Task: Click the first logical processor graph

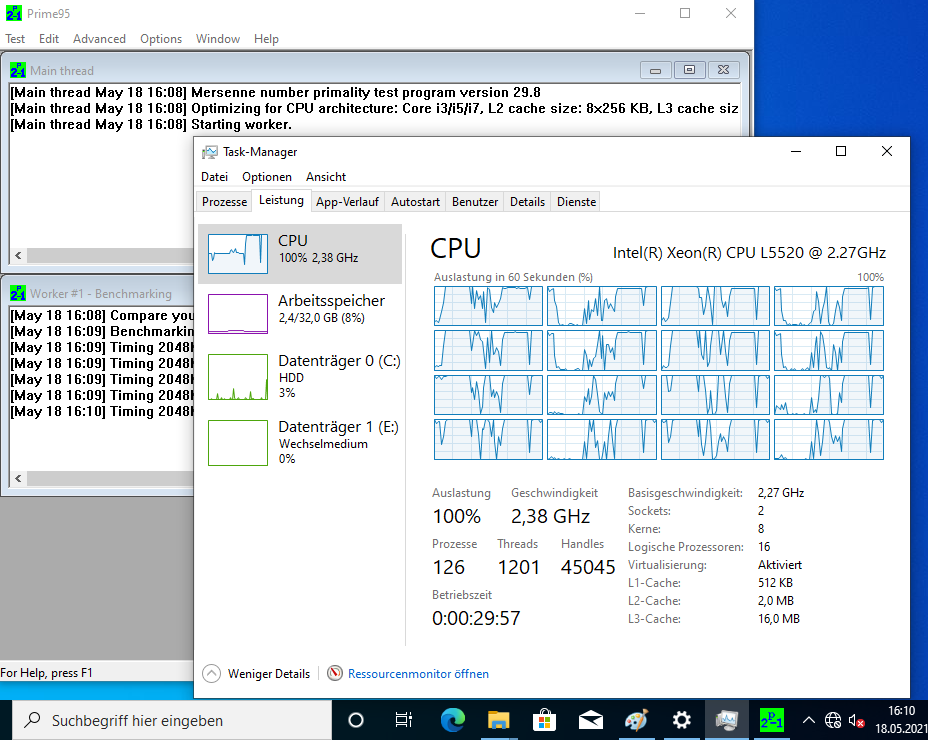Action: (x=488, y=306)
